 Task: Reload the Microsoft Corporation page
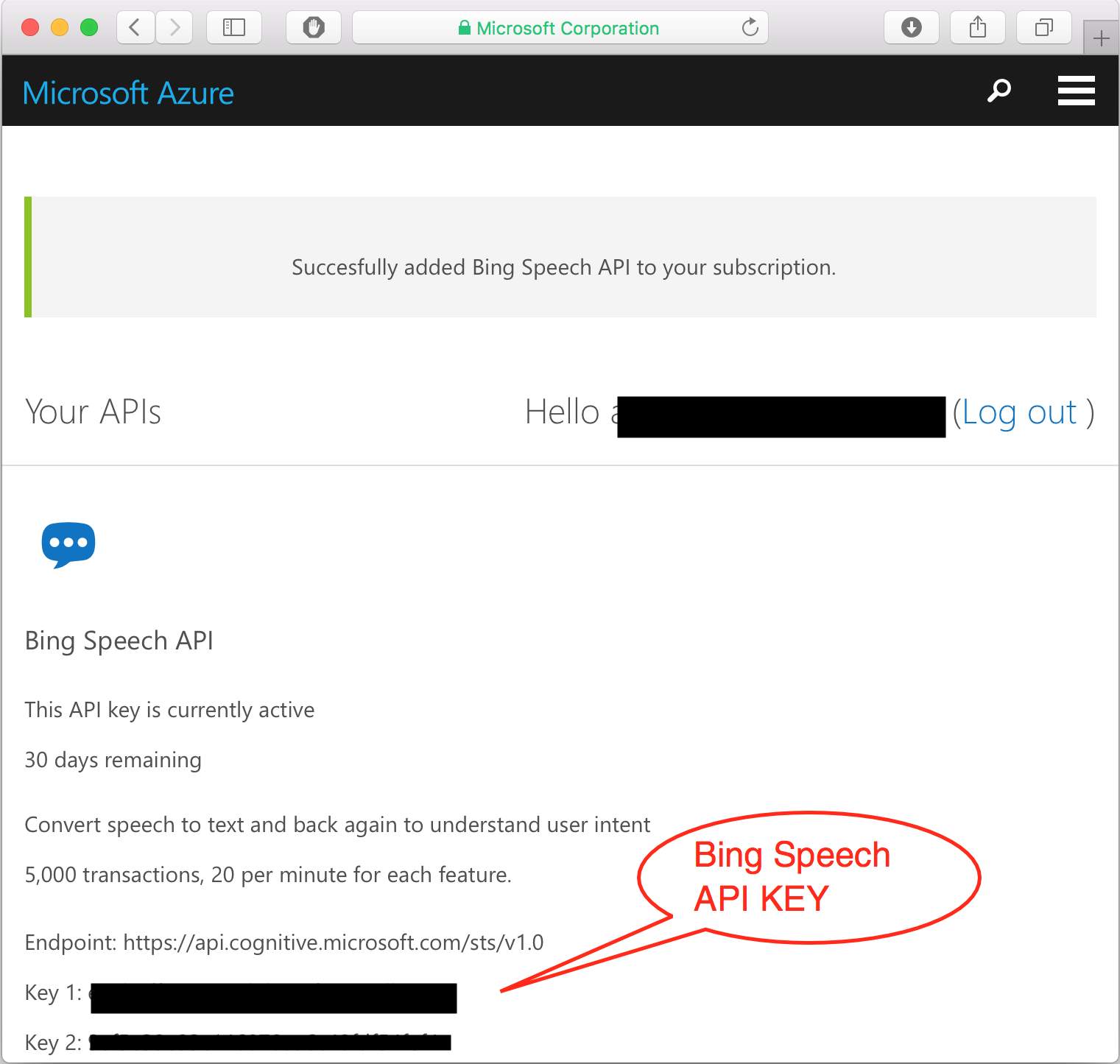[750, 28]
